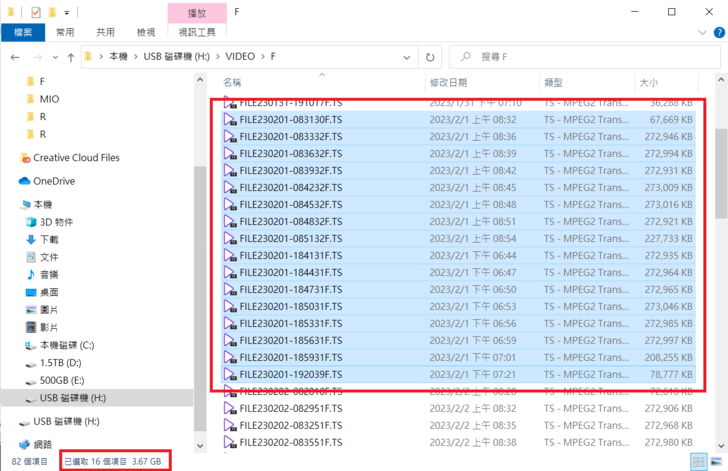Click the file list scroll-up arrow
728x471 pixels.
pos(721,79)
